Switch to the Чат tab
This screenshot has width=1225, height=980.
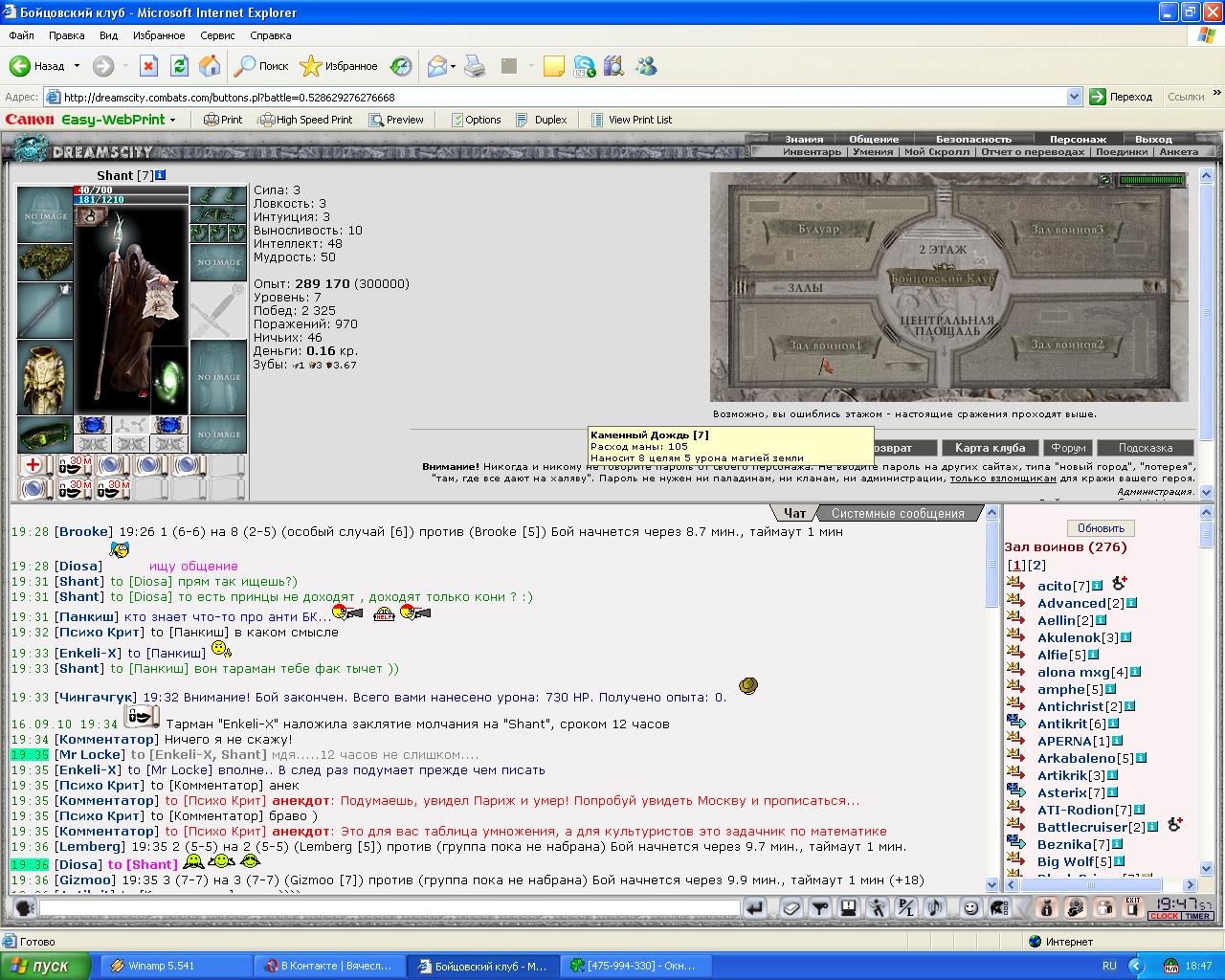794,513
